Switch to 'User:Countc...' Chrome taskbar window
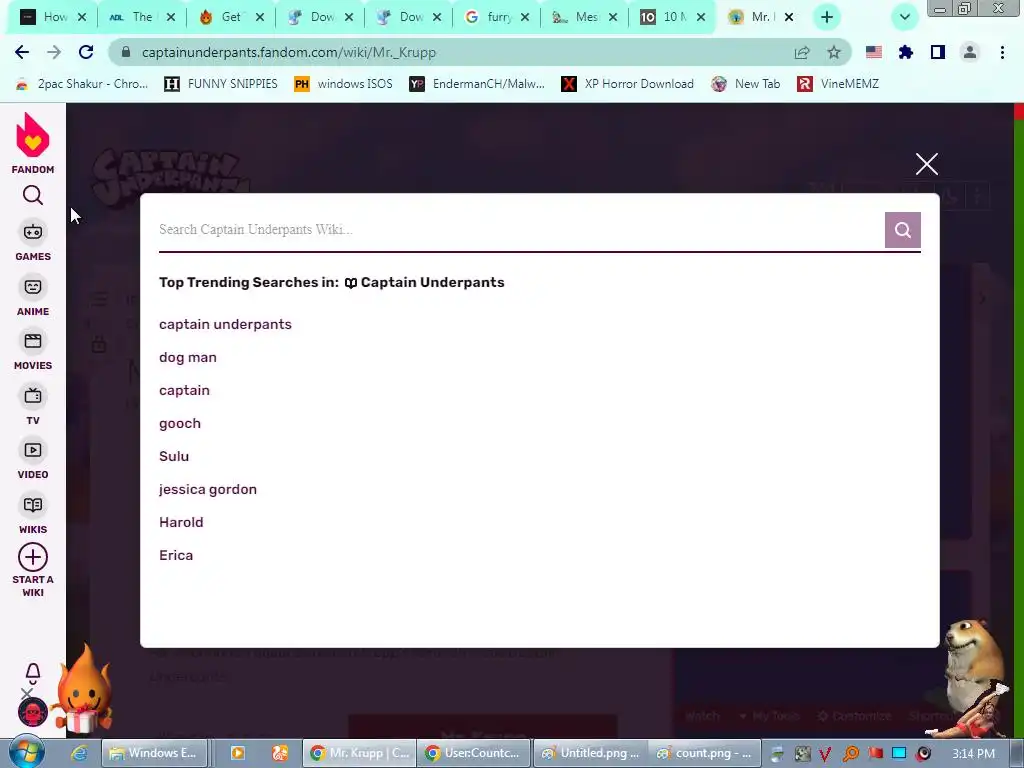The height and width of the screenshot is (768, 1024). click(473, 753)
